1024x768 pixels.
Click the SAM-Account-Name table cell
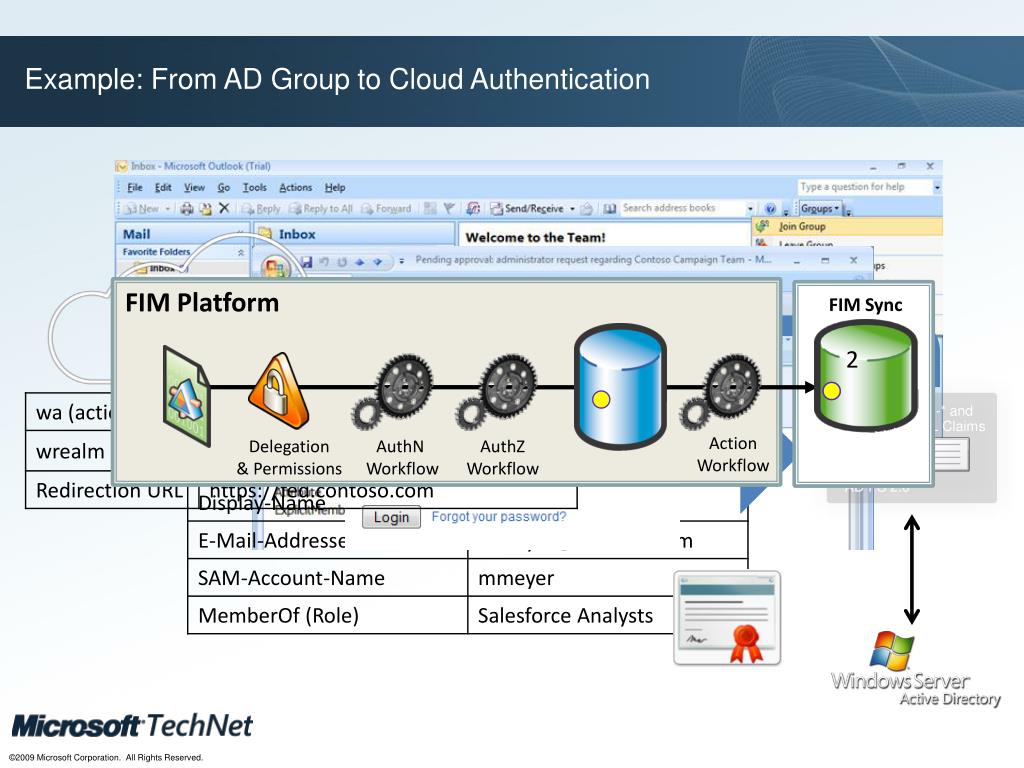point(327,578)
